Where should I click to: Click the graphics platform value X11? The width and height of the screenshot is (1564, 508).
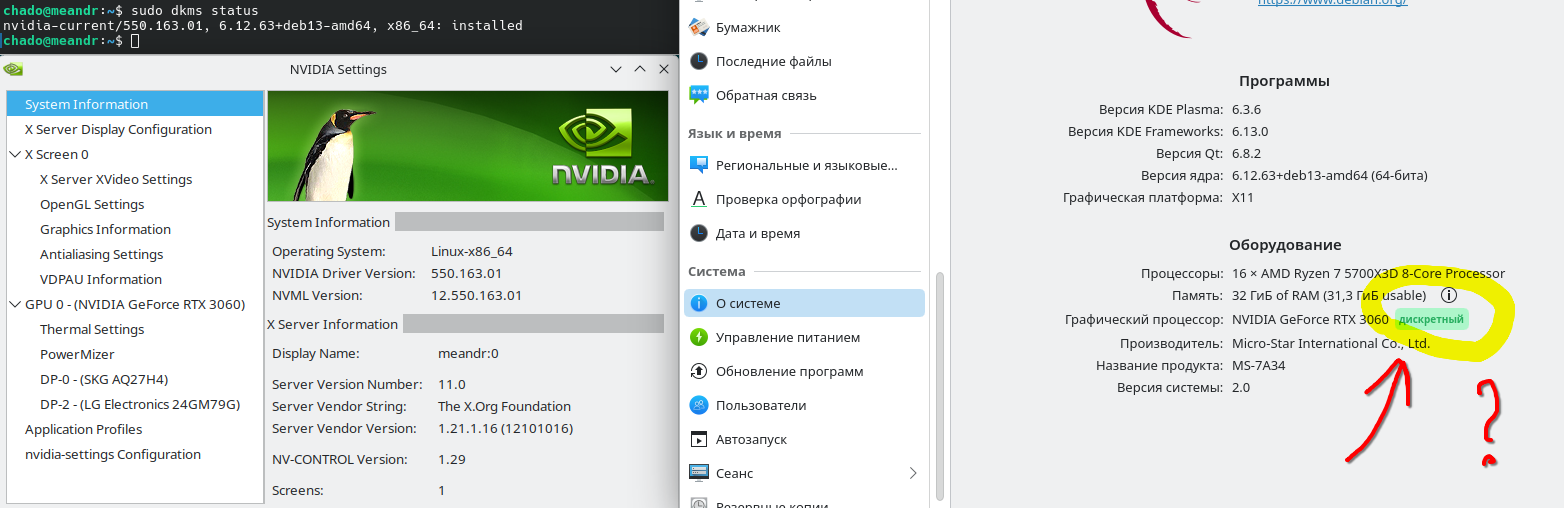[1242, 197]
